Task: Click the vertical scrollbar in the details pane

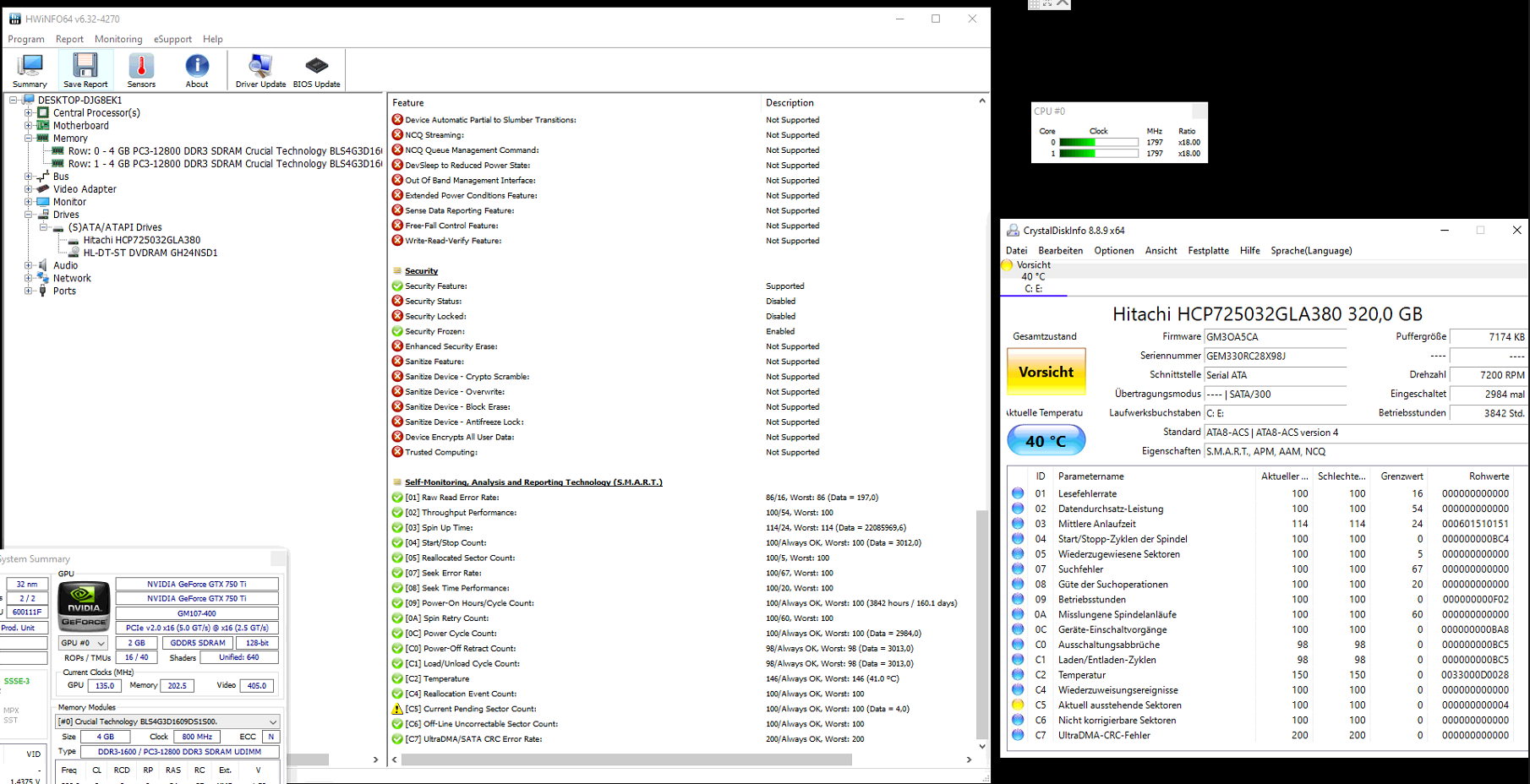Action: coord(981,625)
